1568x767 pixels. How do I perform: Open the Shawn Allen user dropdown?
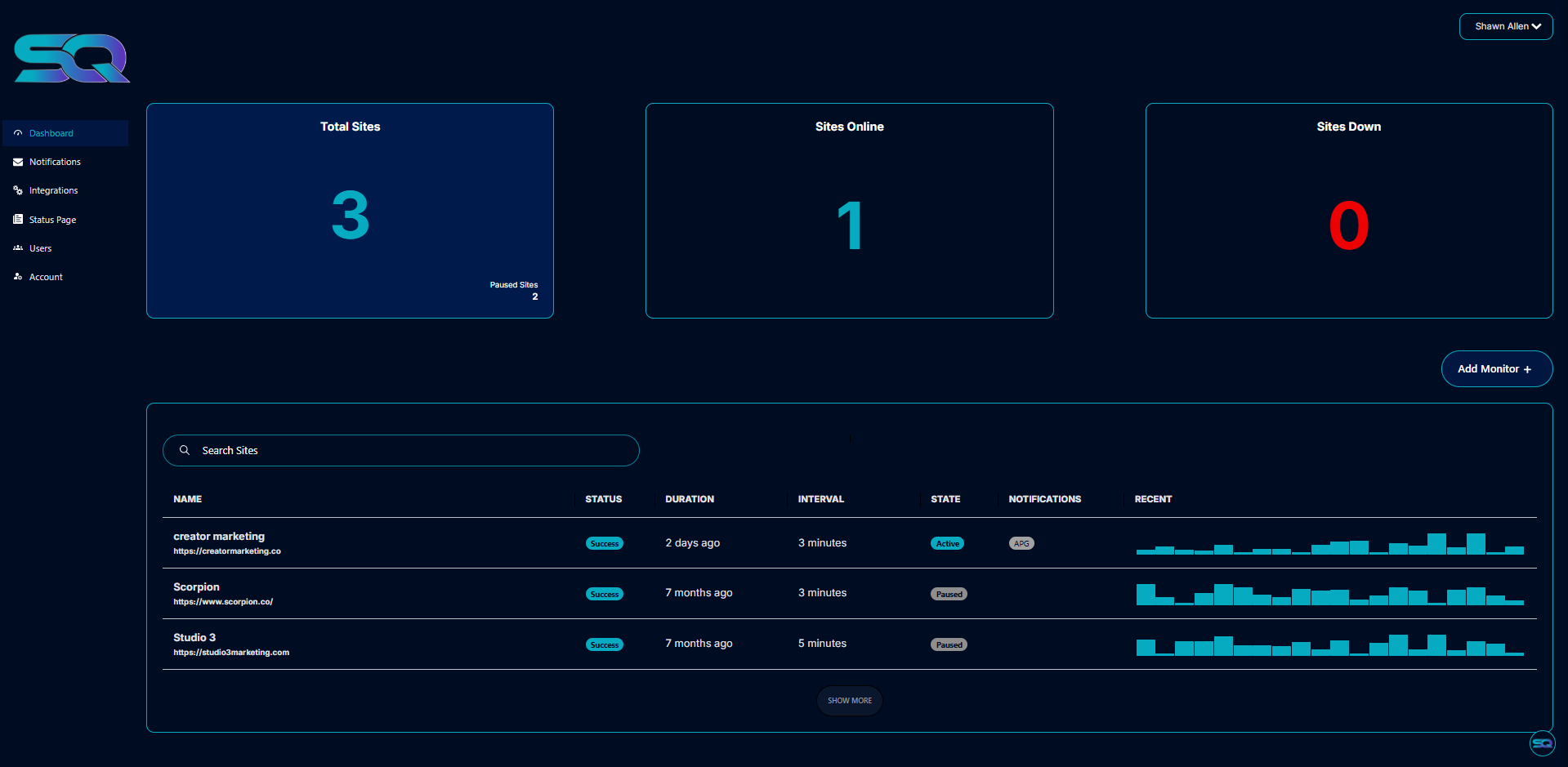coord(1506,26)
